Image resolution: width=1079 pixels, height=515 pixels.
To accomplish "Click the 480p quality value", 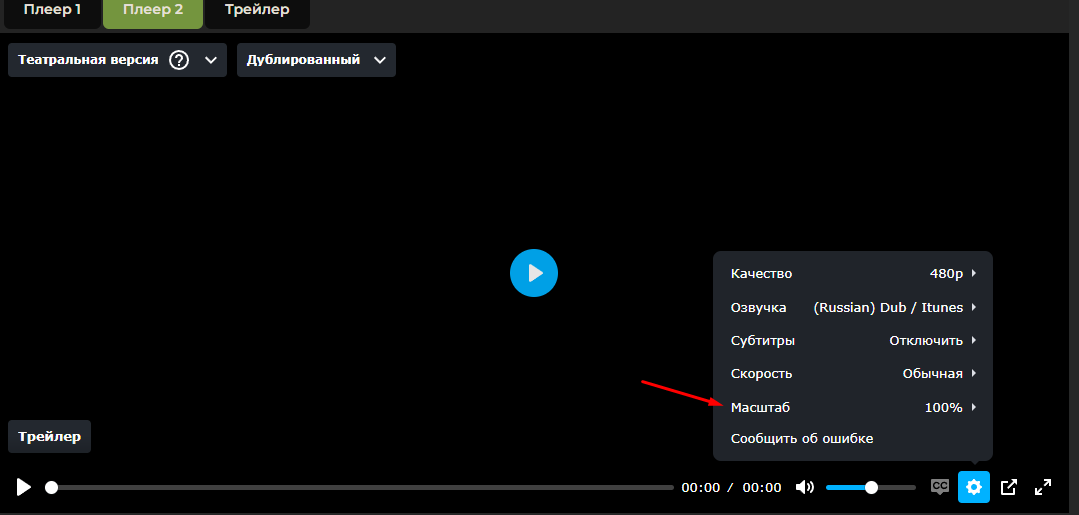I will point(946,274).
